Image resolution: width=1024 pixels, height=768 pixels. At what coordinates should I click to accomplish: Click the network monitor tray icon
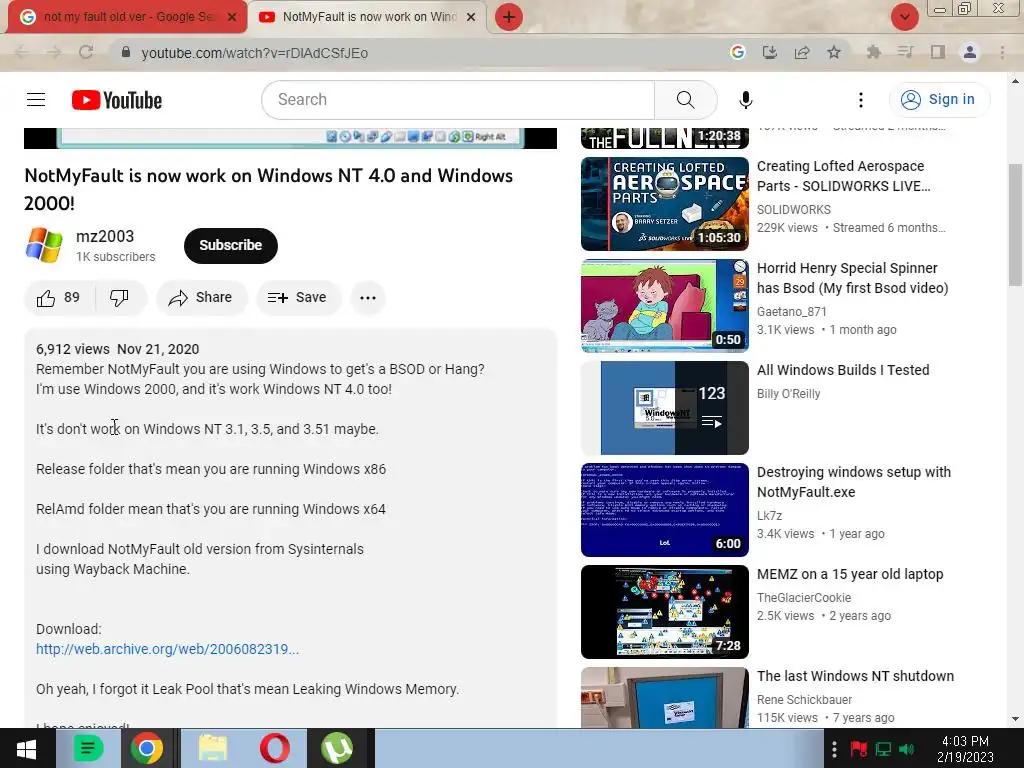coord(883,749)
